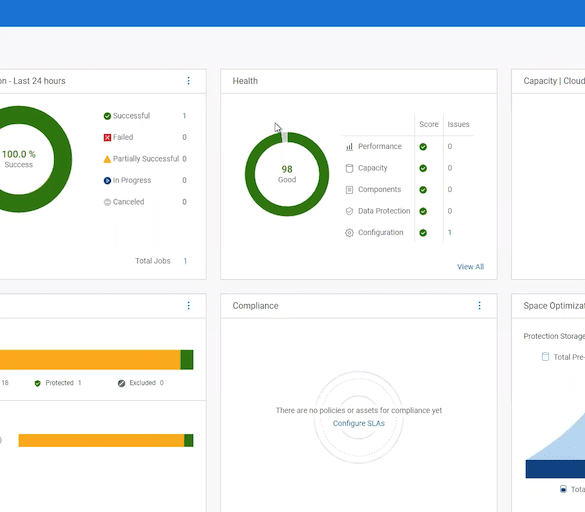The width and height of the screenshot is (585, 512).
Task: Click the Excluded gray circle icon
Action: coord(121,383)
